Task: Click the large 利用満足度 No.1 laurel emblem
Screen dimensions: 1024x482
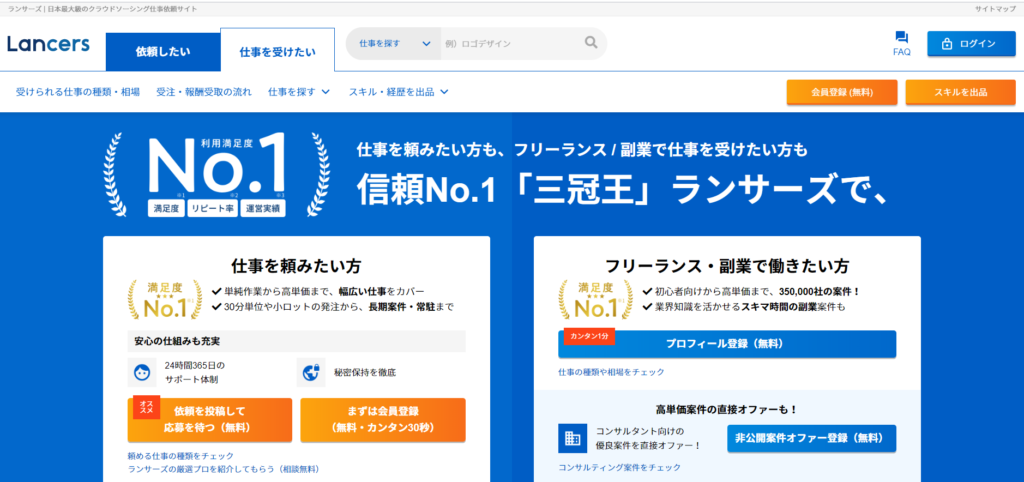Action: coord(217,174)
